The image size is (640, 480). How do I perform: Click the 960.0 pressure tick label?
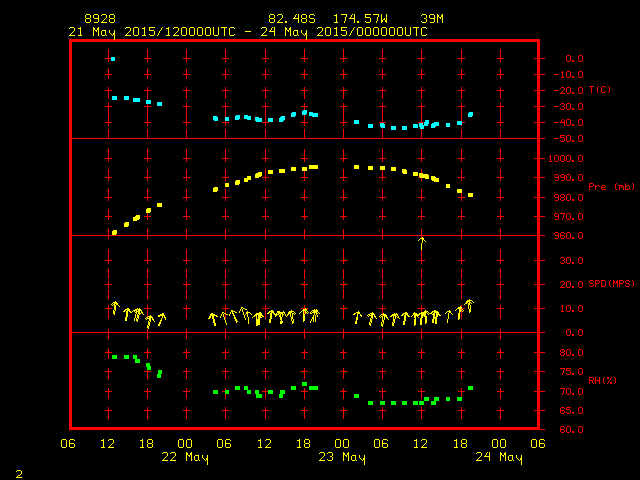tap(569, 236)
